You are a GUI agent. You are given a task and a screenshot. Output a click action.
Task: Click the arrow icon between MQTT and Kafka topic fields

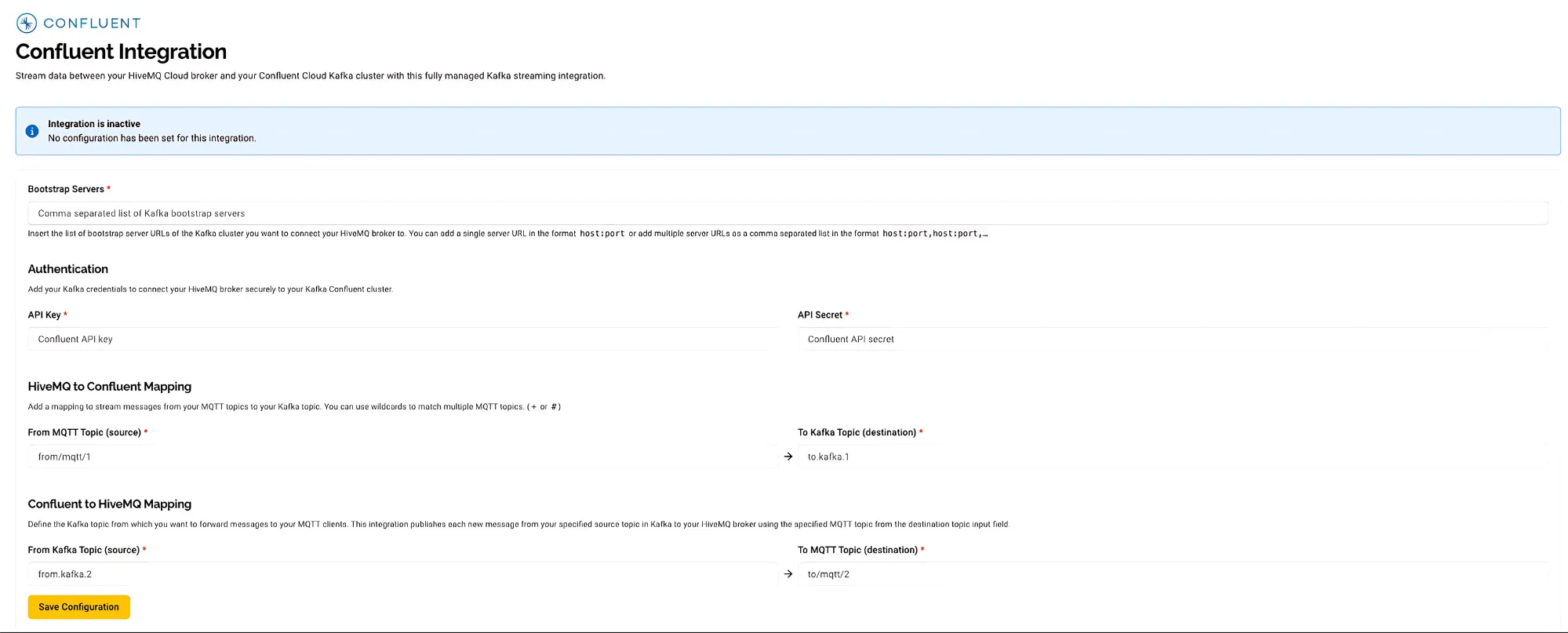coord(788,457)
